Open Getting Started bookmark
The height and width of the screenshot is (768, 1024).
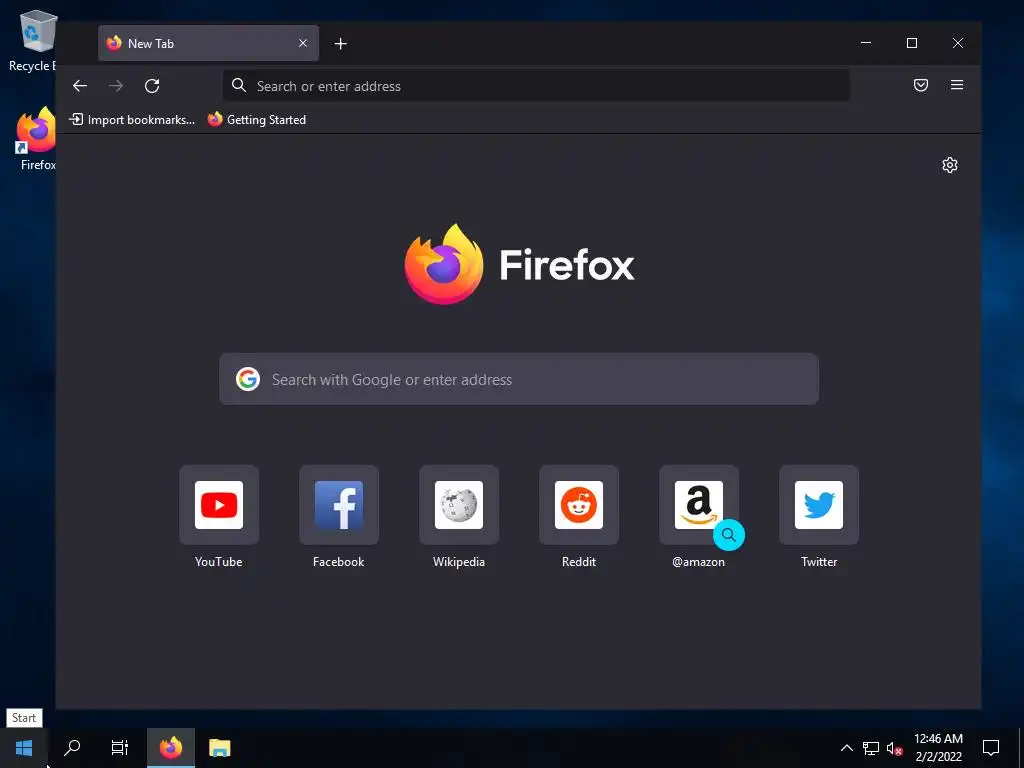tap(257, 120)
